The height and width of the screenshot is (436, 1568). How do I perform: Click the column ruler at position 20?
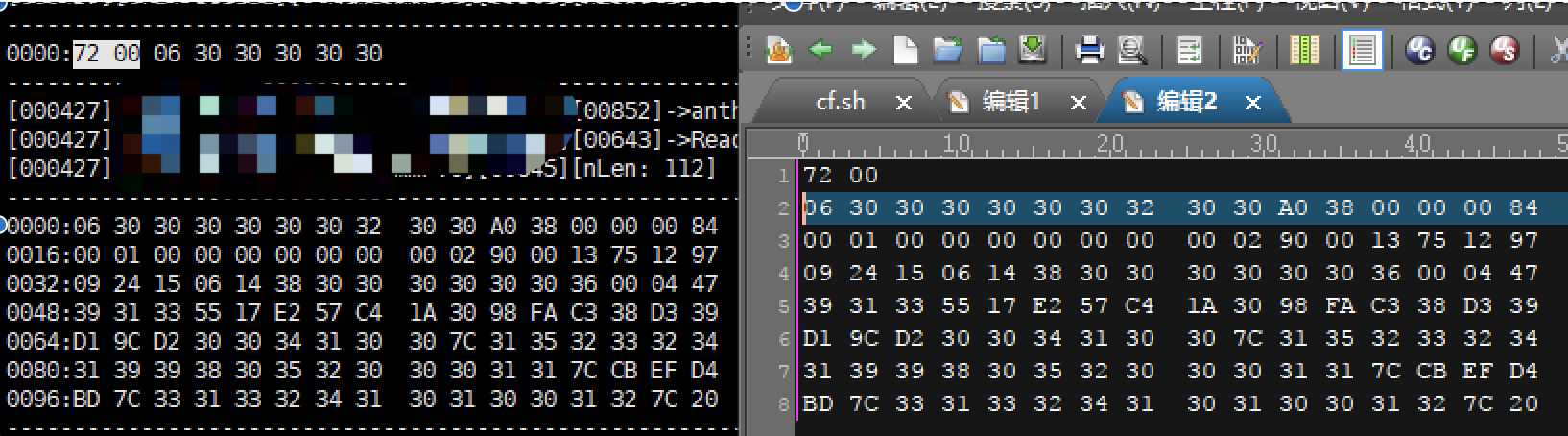coord(1110,144)
